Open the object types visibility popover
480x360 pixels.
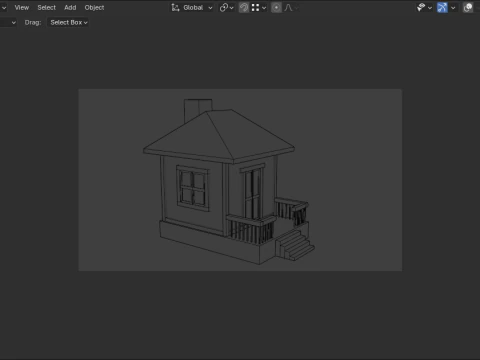click(424, 7)
